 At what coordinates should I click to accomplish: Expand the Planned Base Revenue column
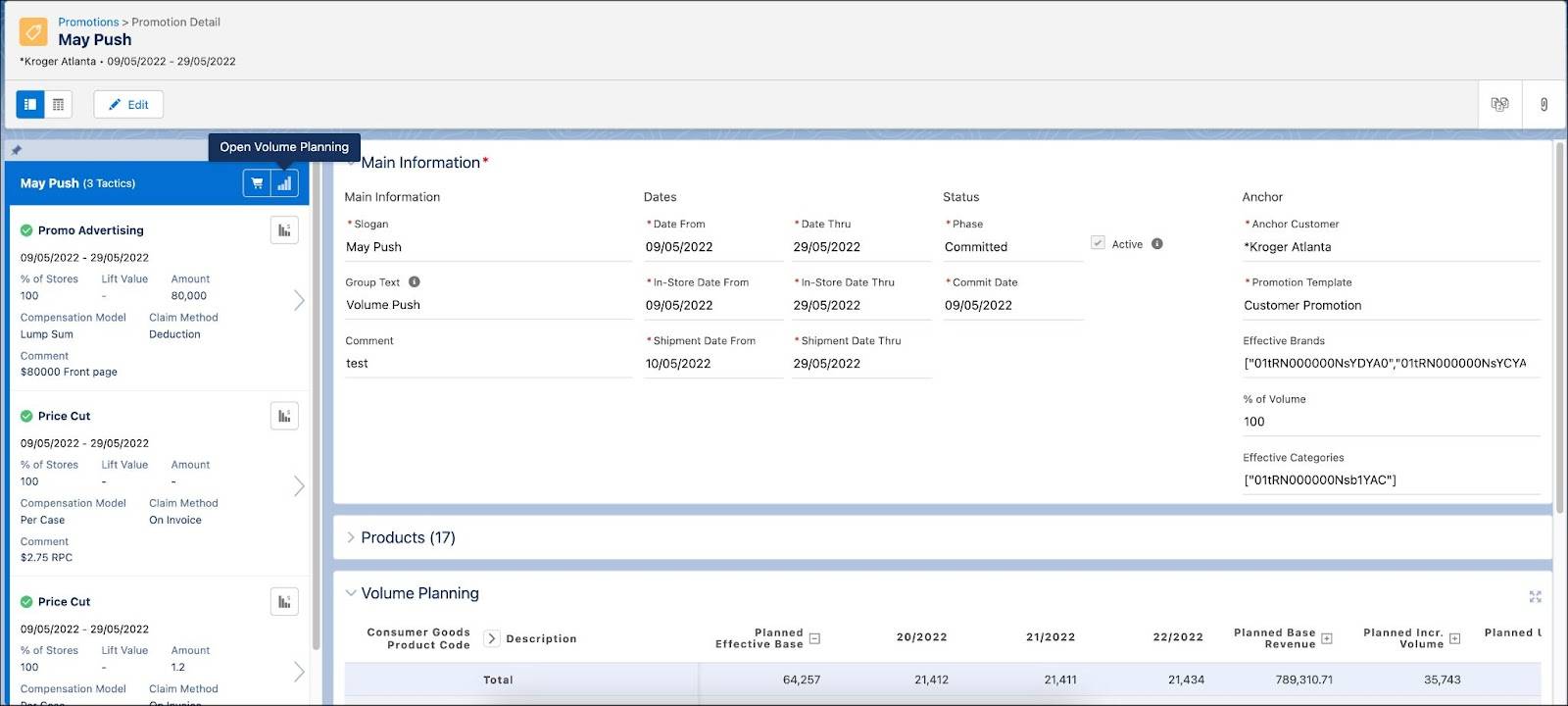point(1327,638)
